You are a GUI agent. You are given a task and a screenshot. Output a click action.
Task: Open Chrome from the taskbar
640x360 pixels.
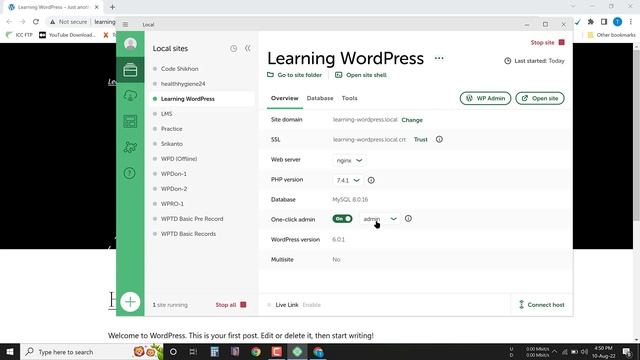point(256,352)
